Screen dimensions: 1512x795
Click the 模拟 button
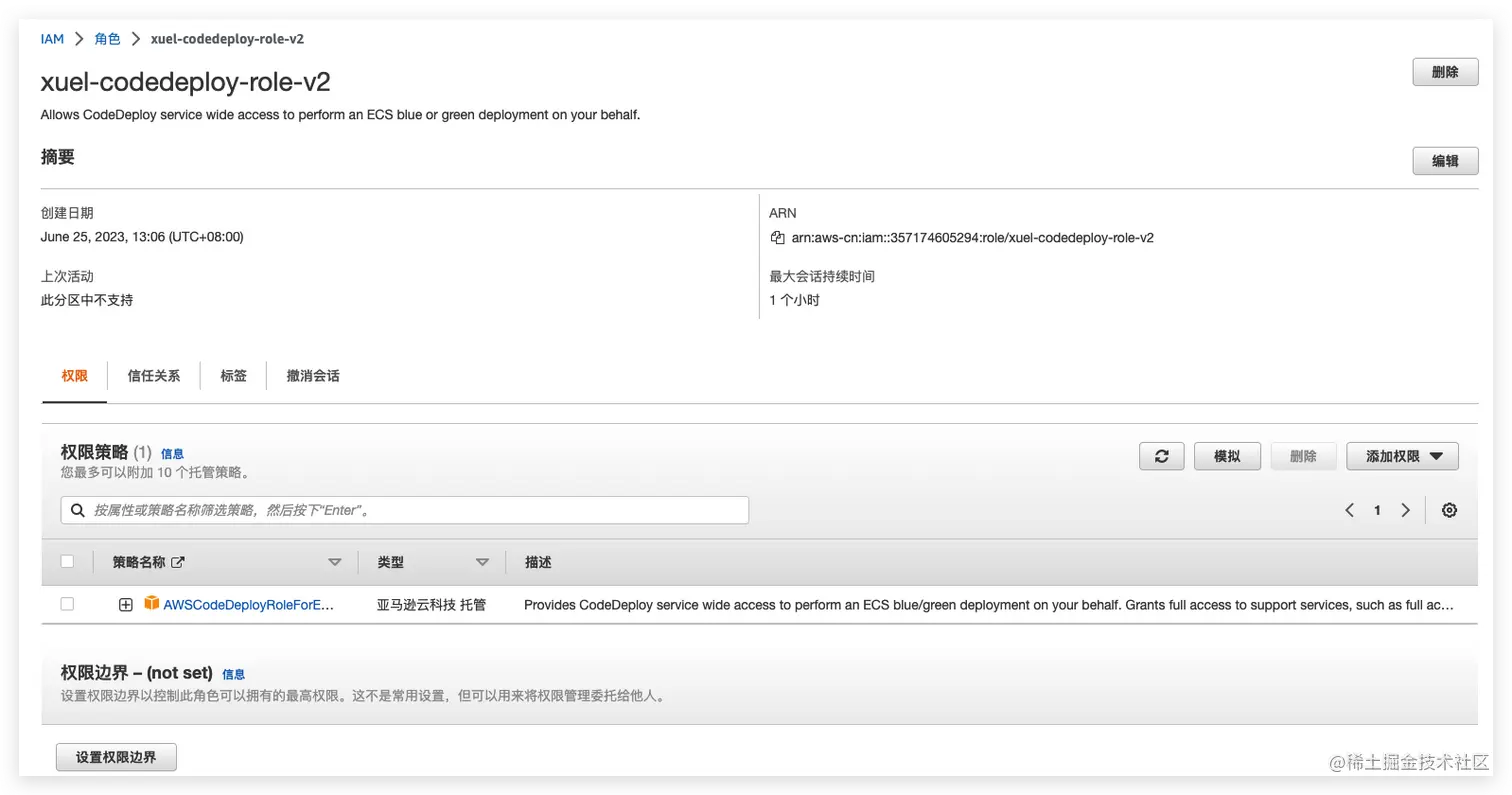[x=1227, y=456]
